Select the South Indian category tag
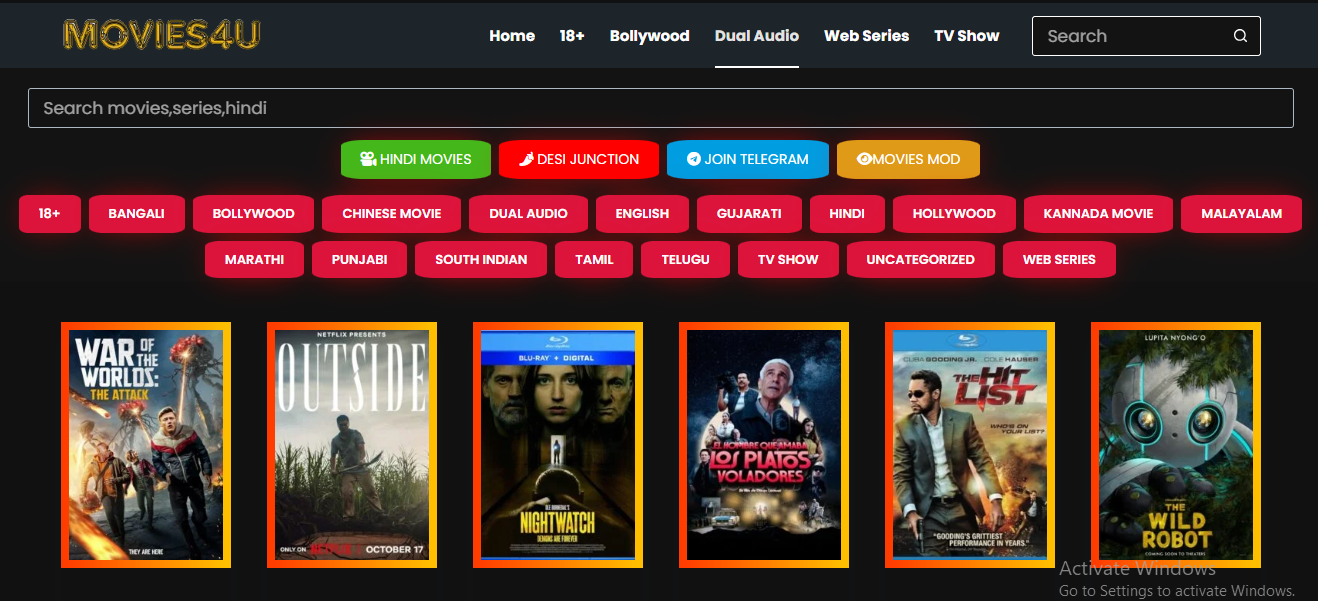The width and height of the screenshot is (1318, 601). coord(481,259)
